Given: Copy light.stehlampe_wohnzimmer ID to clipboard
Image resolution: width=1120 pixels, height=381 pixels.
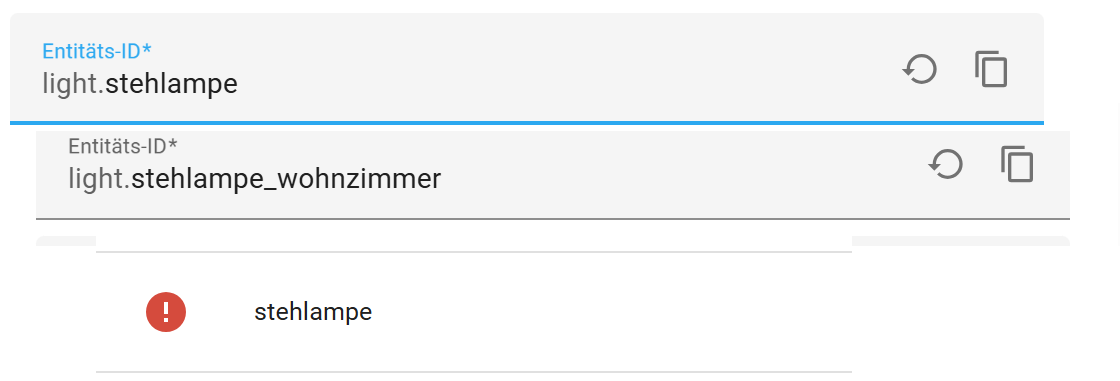Looking at the screenshot, I should [x=1017, y=164].
